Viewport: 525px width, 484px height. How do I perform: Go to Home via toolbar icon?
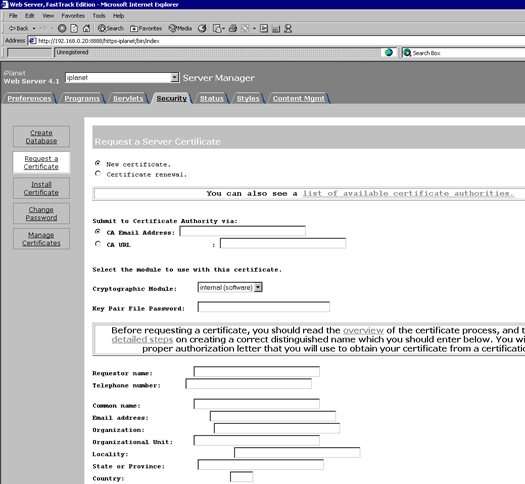(86, 28)
